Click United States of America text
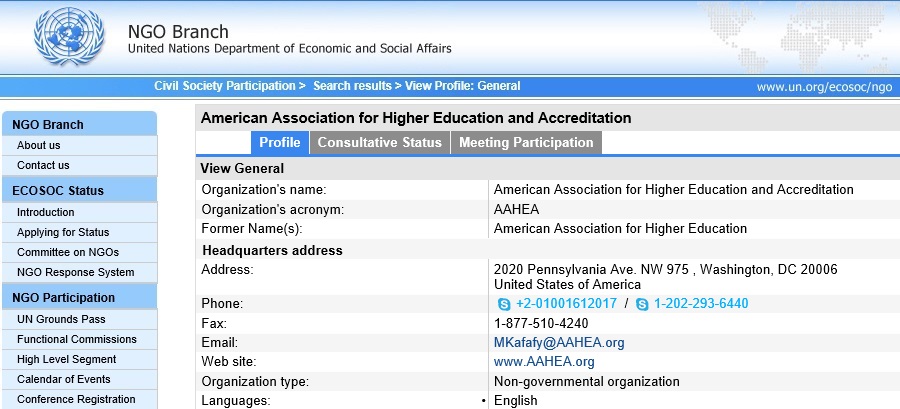This screenshot has width=900, height=409. coord(567,285)
